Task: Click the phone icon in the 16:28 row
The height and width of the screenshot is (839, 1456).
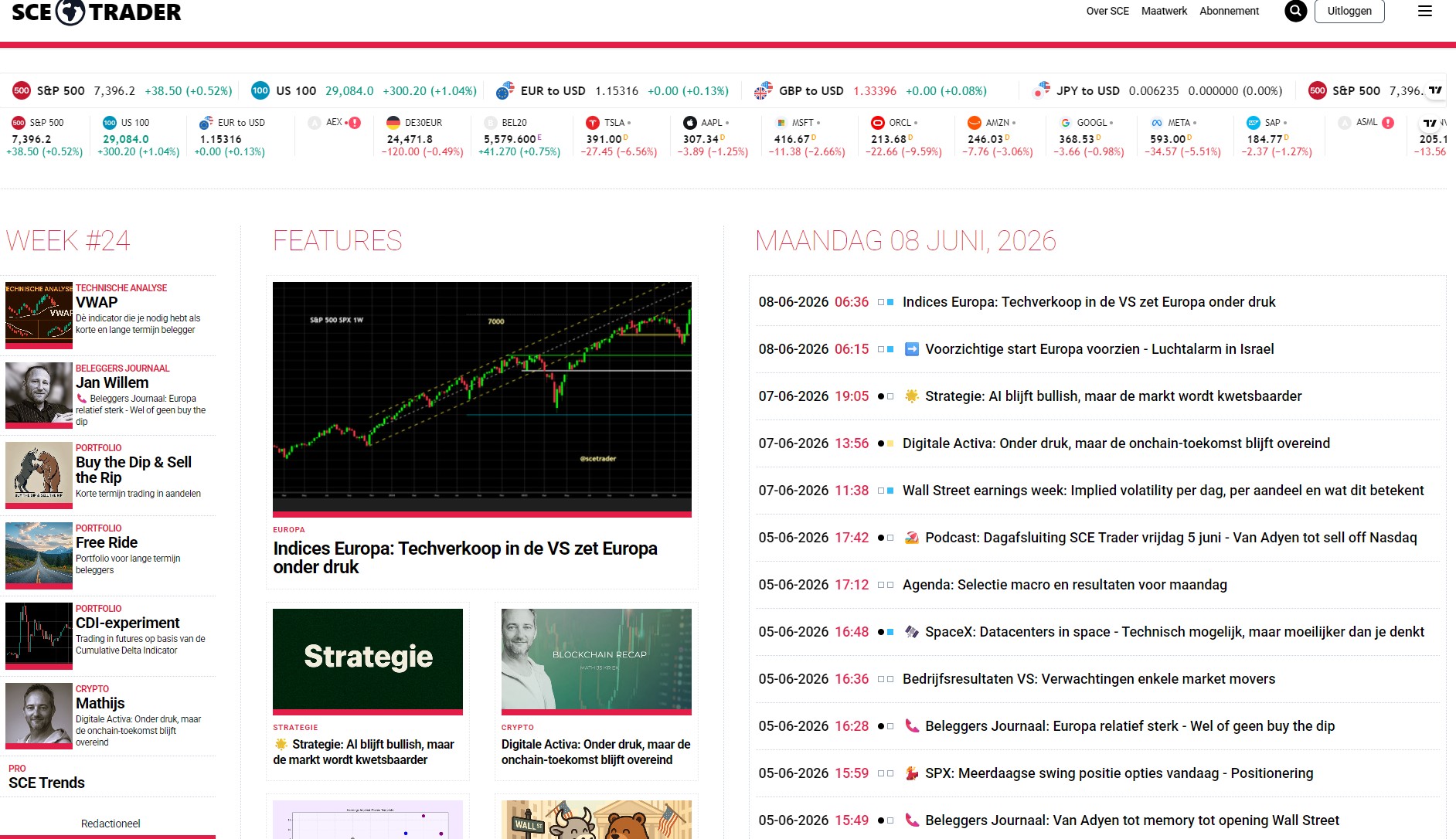Action: coord(912,726)
